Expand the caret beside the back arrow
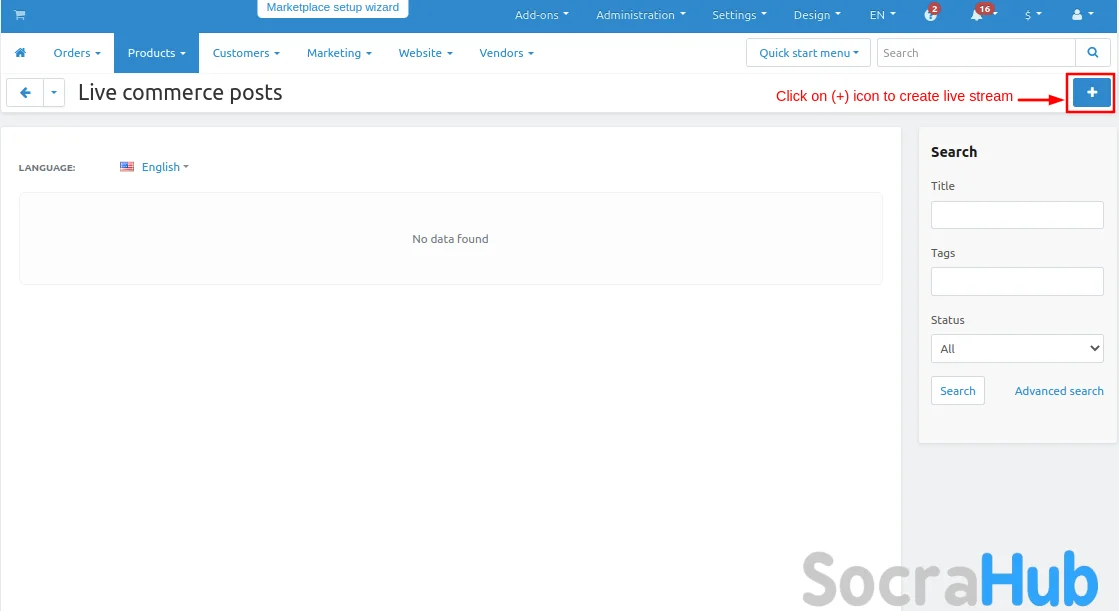The width and height of the screenshot is (1119, 611). coord(54,93)
